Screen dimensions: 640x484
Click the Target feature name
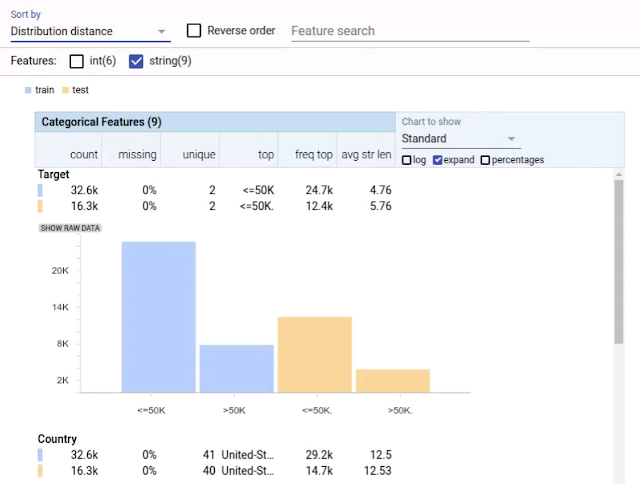pos(54,174)
